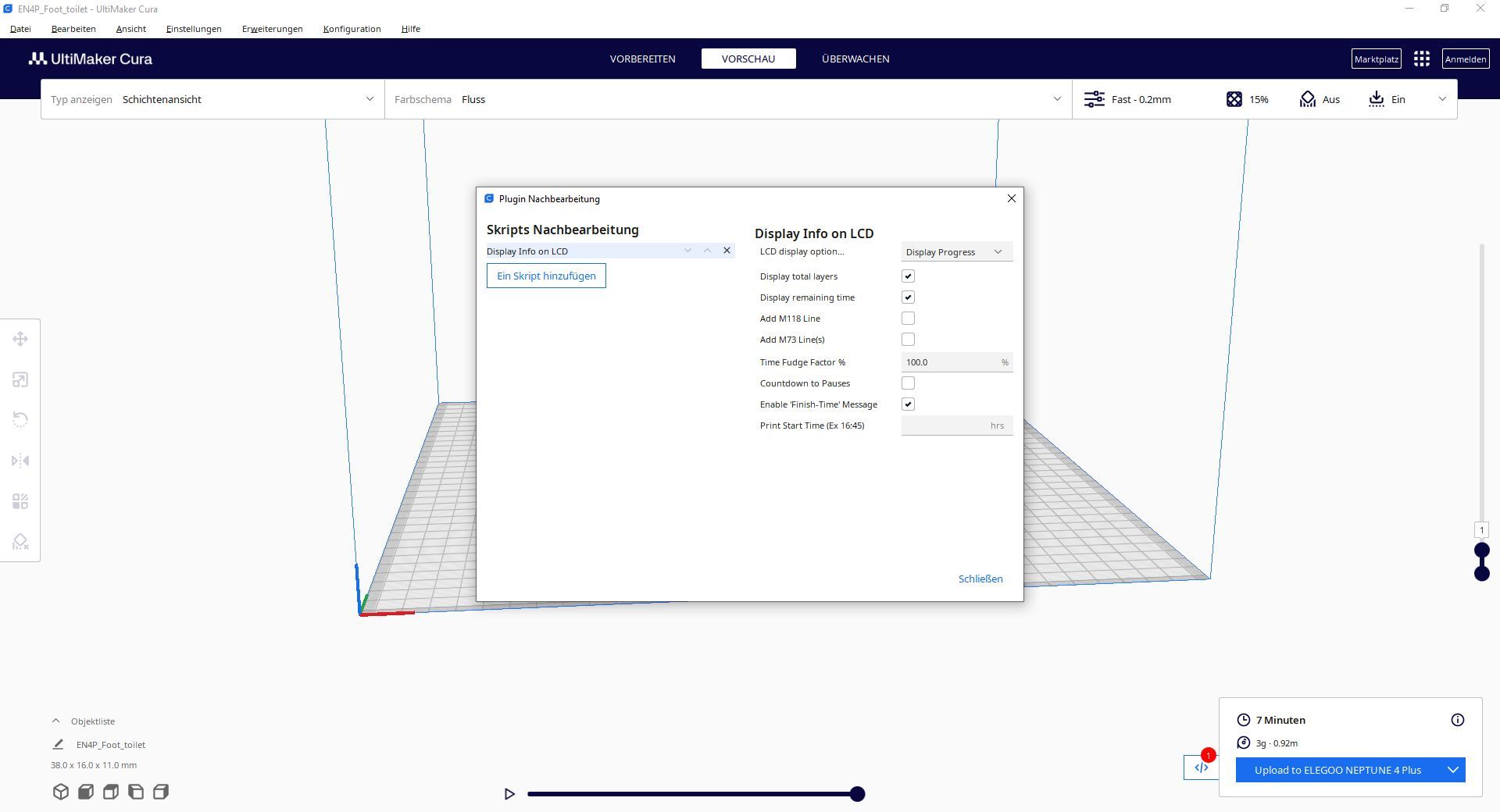Viewport: 1500px width, 812px height.
Task: Switch to top view camera icon
Action: click(111, 792)
